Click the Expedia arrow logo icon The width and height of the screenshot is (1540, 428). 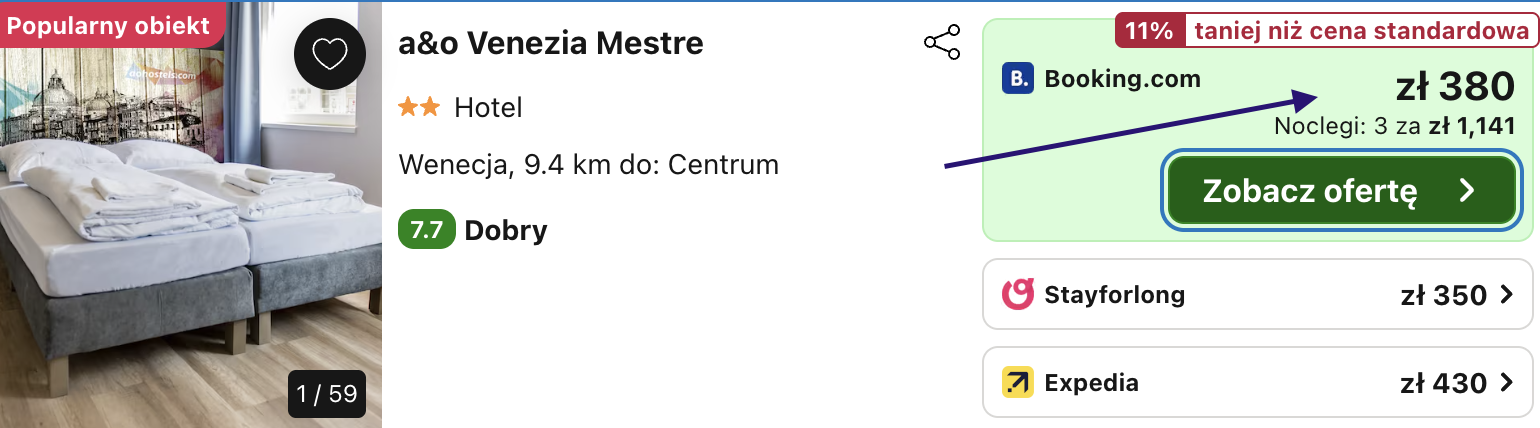tap(1017, 382)
